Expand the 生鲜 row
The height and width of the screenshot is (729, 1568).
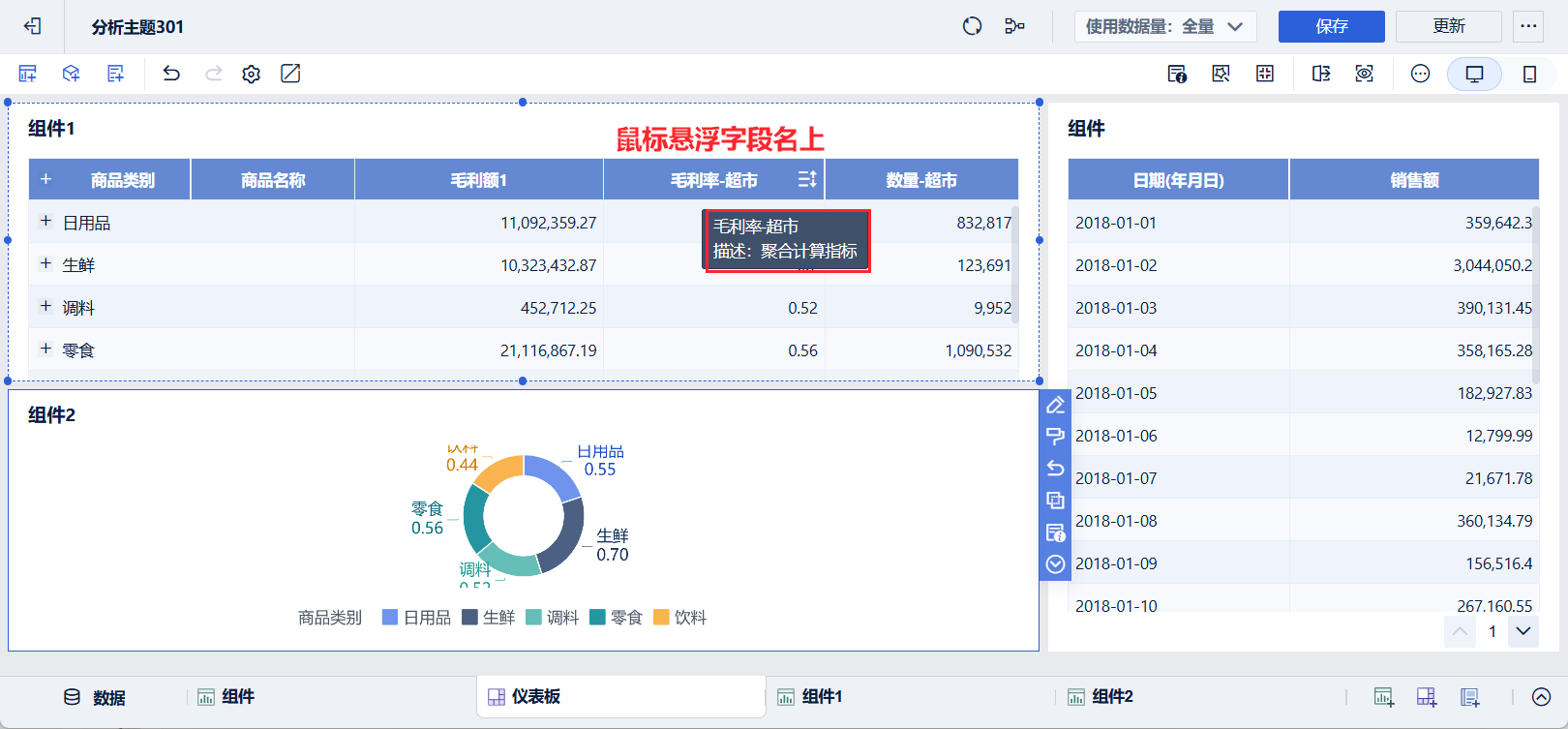coord(45,264)
